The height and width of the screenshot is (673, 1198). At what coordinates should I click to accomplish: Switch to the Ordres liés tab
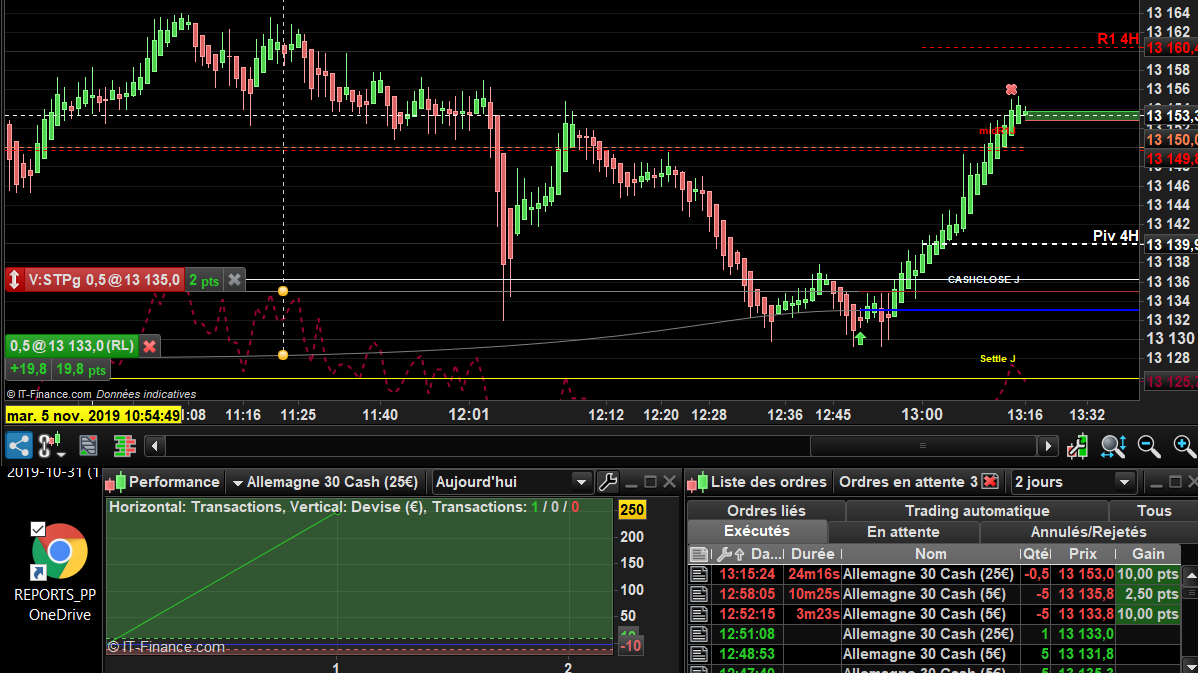766,510
